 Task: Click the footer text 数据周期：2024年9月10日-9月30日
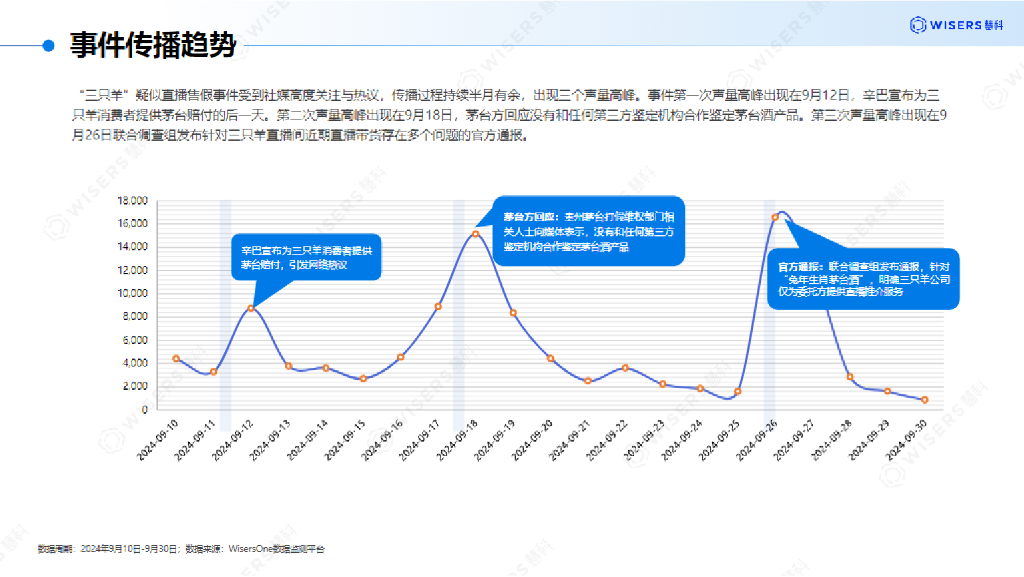(108, 549)
